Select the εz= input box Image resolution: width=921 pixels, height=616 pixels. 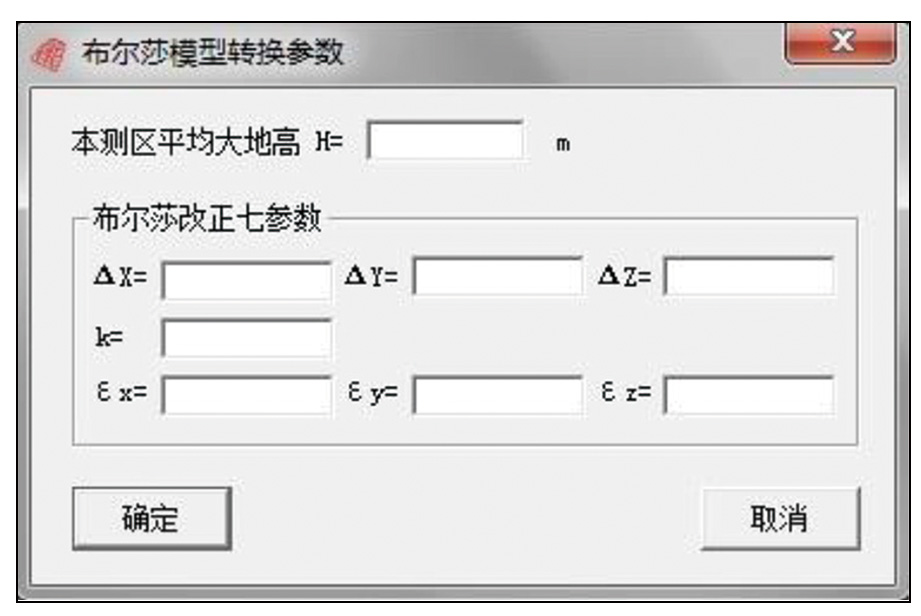(748, 396)
